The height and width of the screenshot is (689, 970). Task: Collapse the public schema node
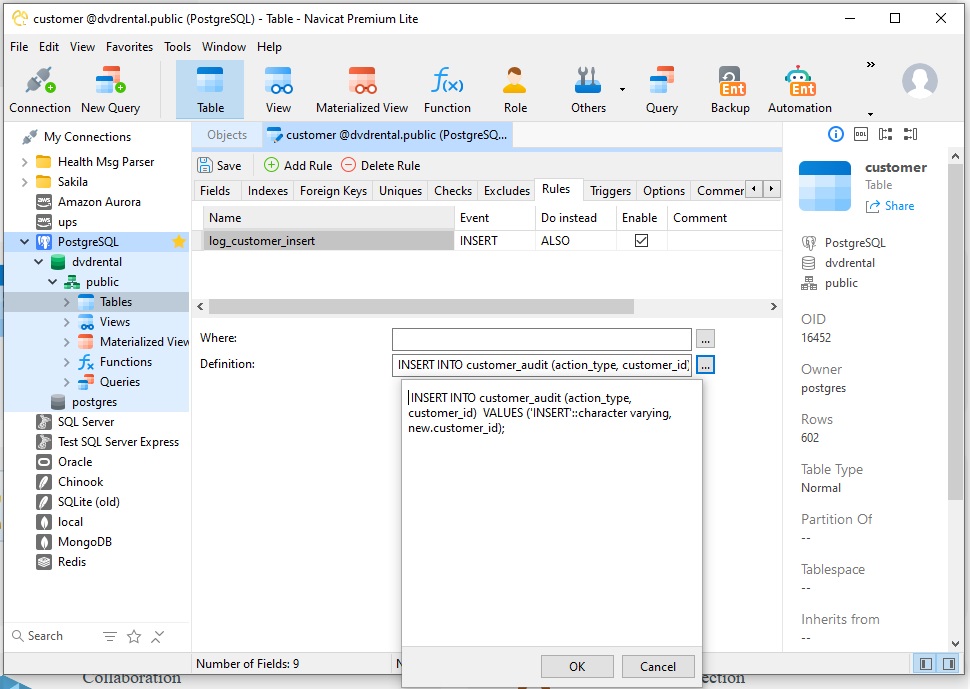(53, 282)
